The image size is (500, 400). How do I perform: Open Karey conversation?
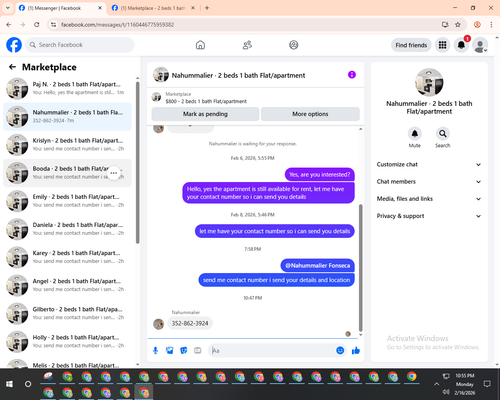point(67,257)
